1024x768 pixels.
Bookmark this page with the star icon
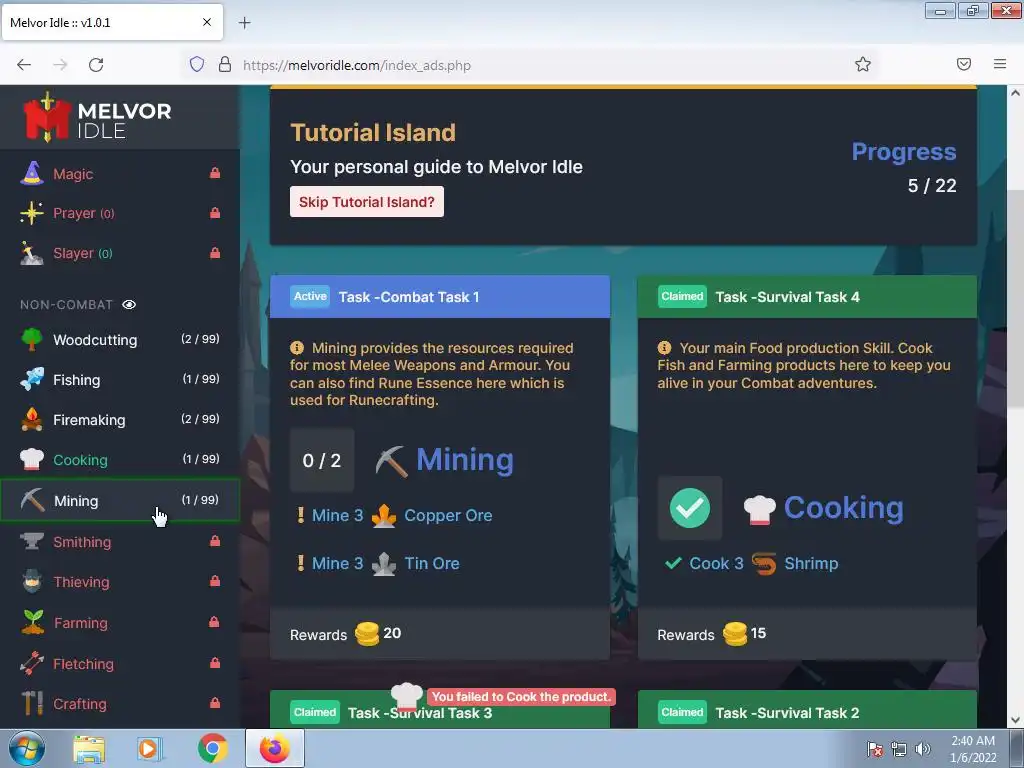pyautogui.click(x=863, y=64)
